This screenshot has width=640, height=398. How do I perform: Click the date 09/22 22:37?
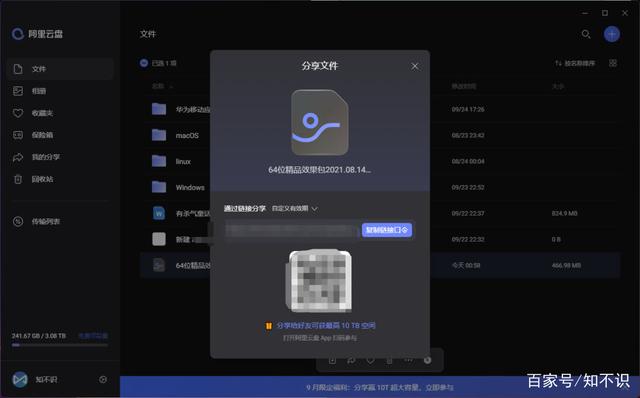[468, 213]
